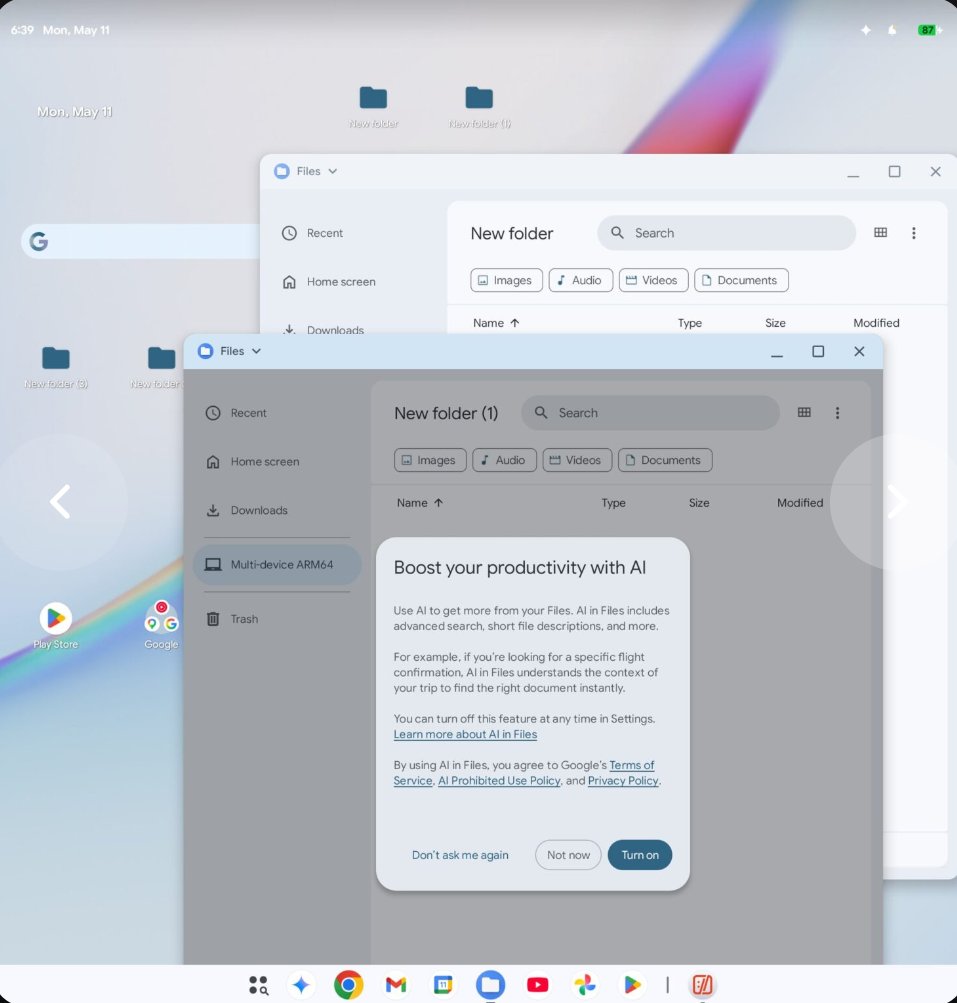Filter by Images in back window

506,280
